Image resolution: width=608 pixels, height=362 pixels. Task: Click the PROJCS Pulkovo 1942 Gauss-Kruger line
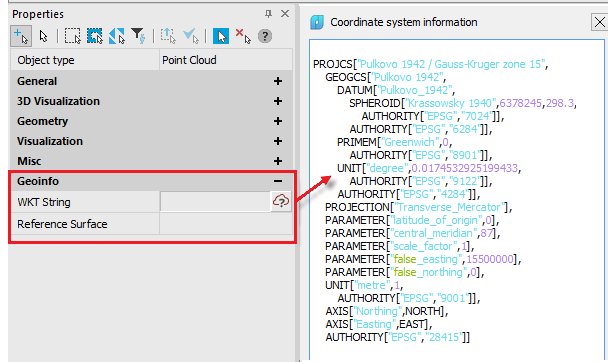430,64
